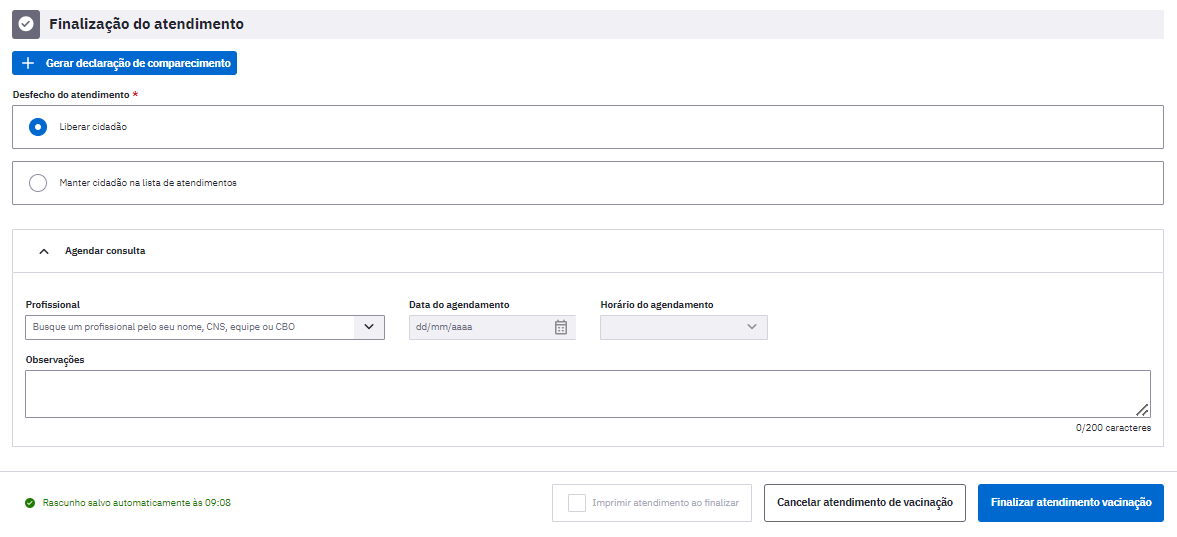Screen dimensions: 1177x537
Task: Click the Data do agendamento date field
Action: coord(492,327)
